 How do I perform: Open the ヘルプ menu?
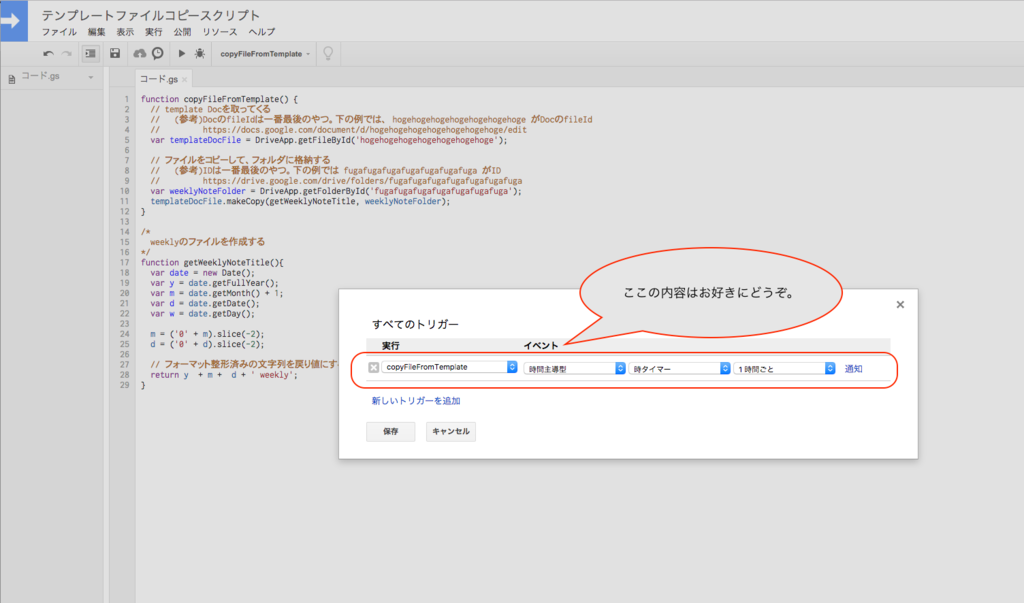tap(262, 32)
